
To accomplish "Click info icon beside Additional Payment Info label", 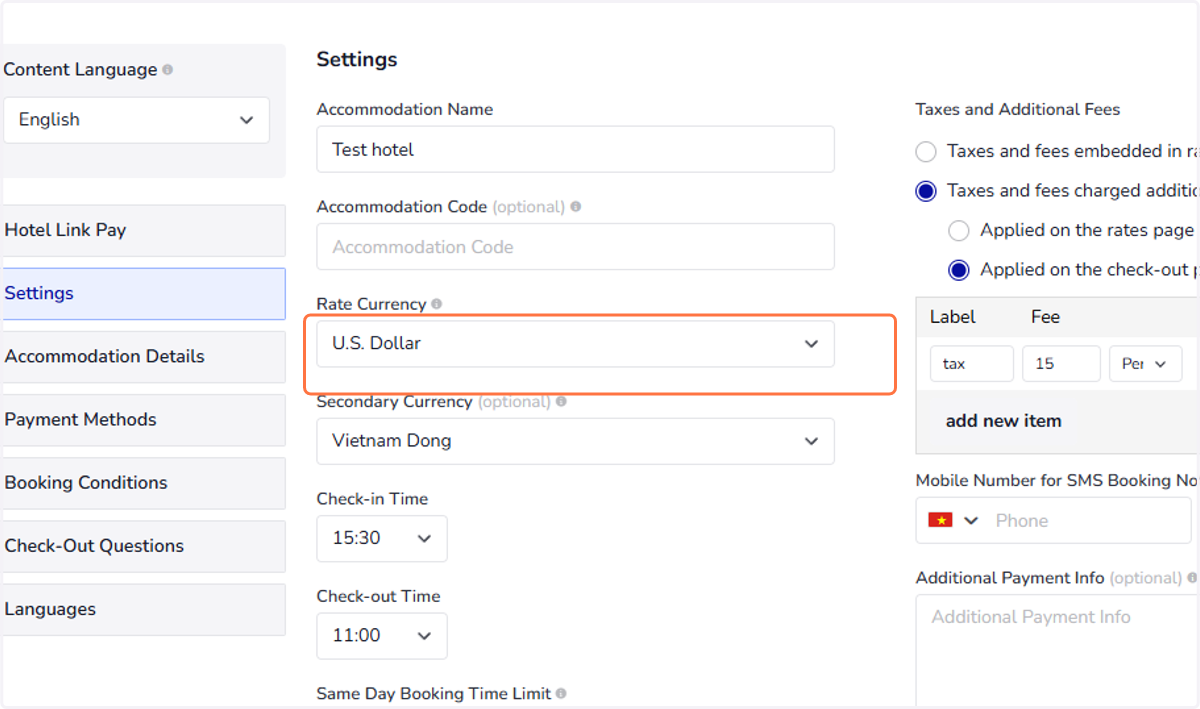I will point(1192,578).
